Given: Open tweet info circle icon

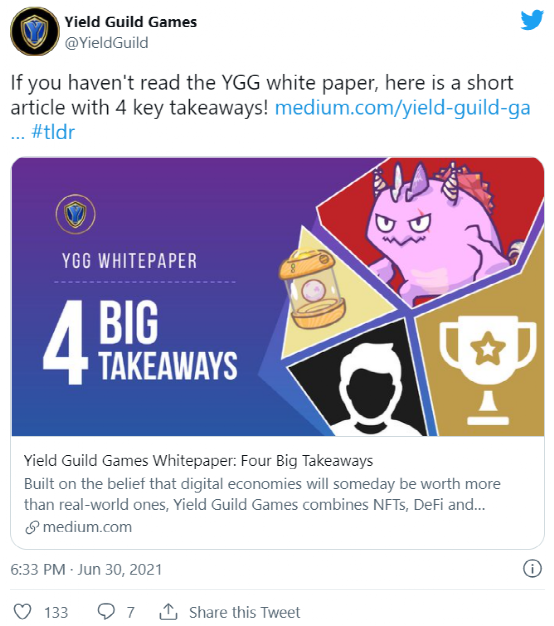Looking at the screenshot, I should (x=532, y=568).
